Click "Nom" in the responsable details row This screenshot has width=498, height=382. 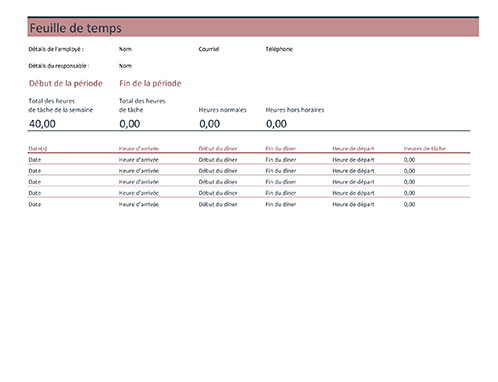pos(125,66)
